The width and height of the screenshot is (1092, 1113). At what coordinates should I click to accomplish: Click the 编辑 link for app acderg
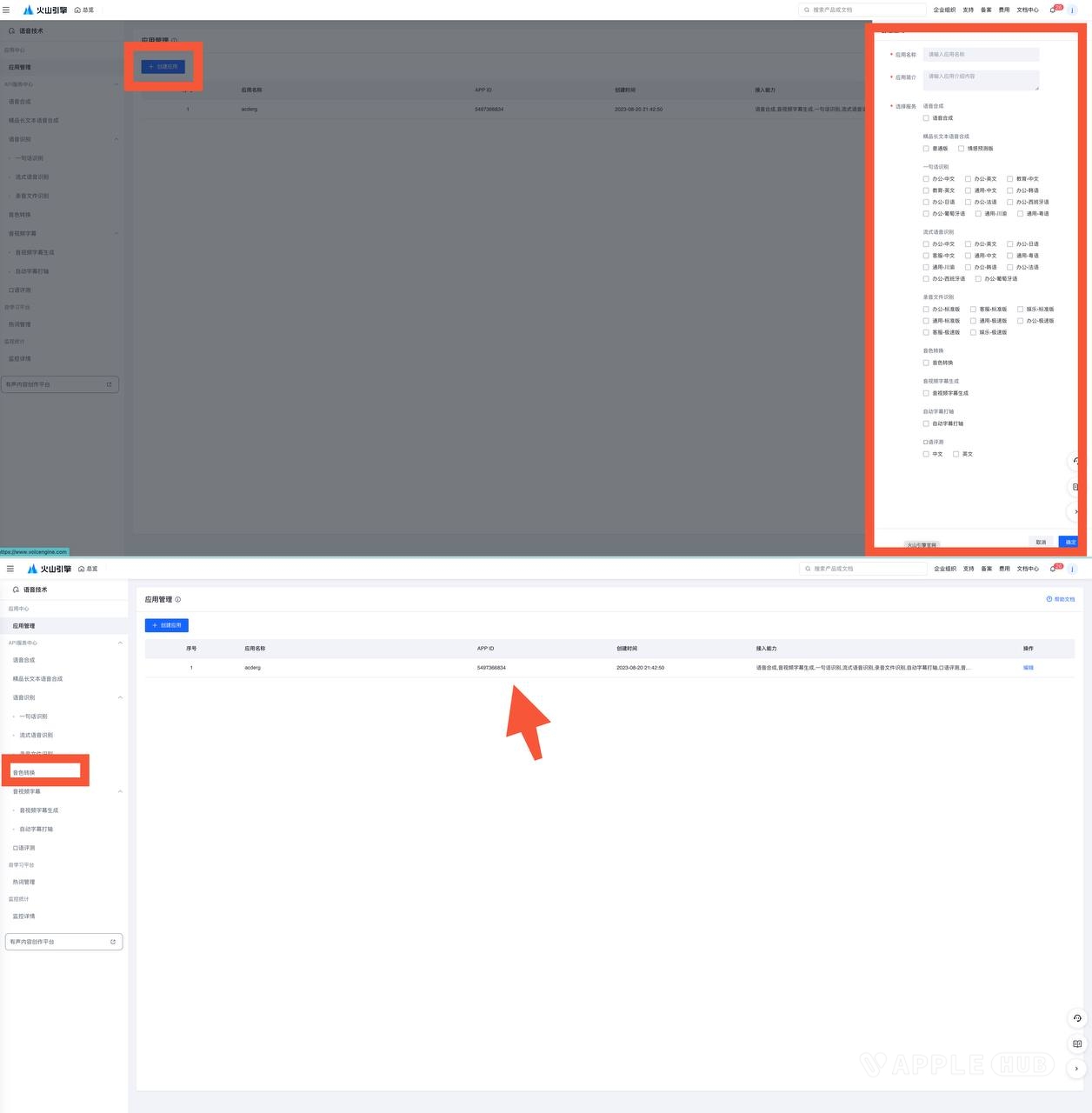point(1029,668)
